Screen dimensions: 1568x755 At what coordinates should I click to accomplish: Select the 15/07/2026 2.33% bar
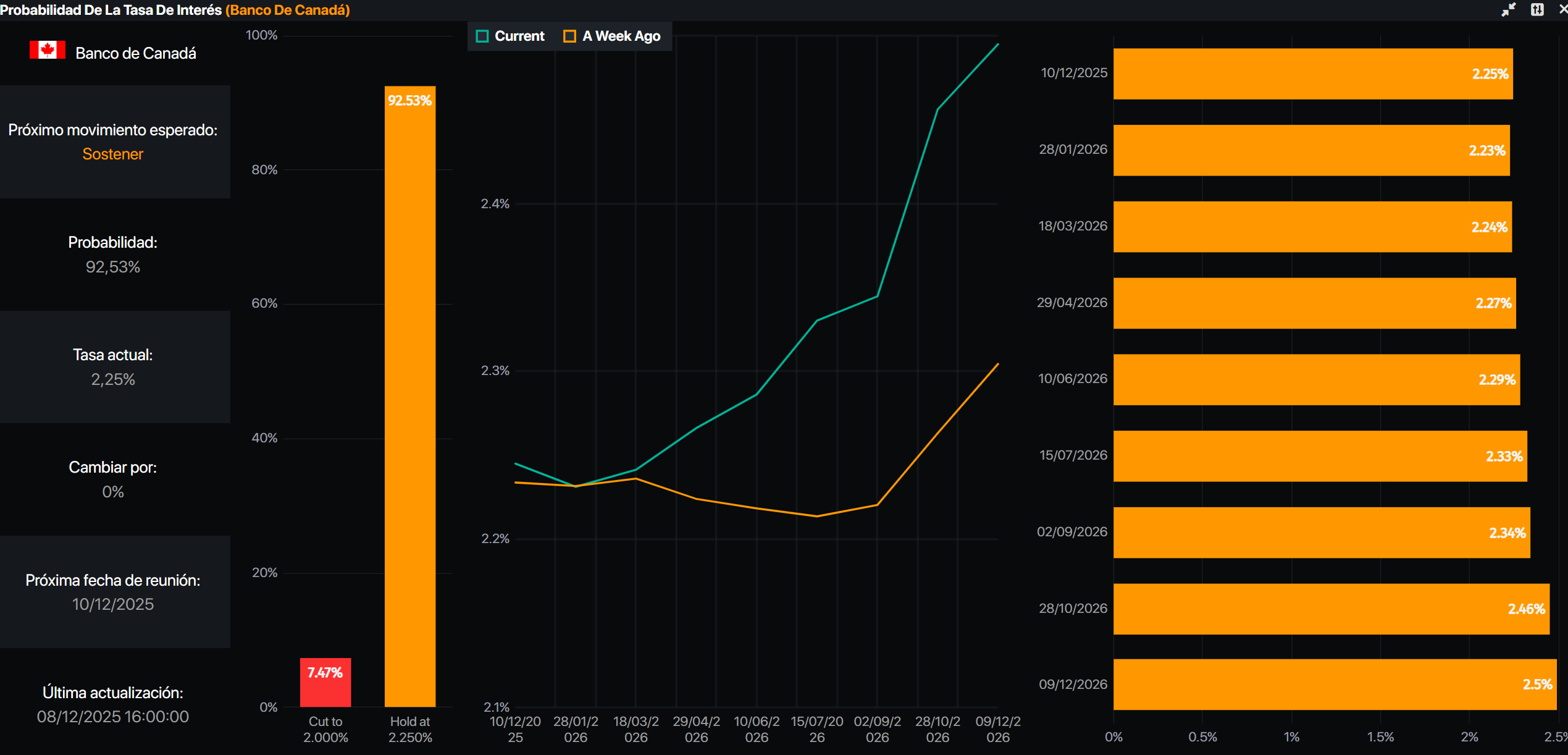(1319, 456)
